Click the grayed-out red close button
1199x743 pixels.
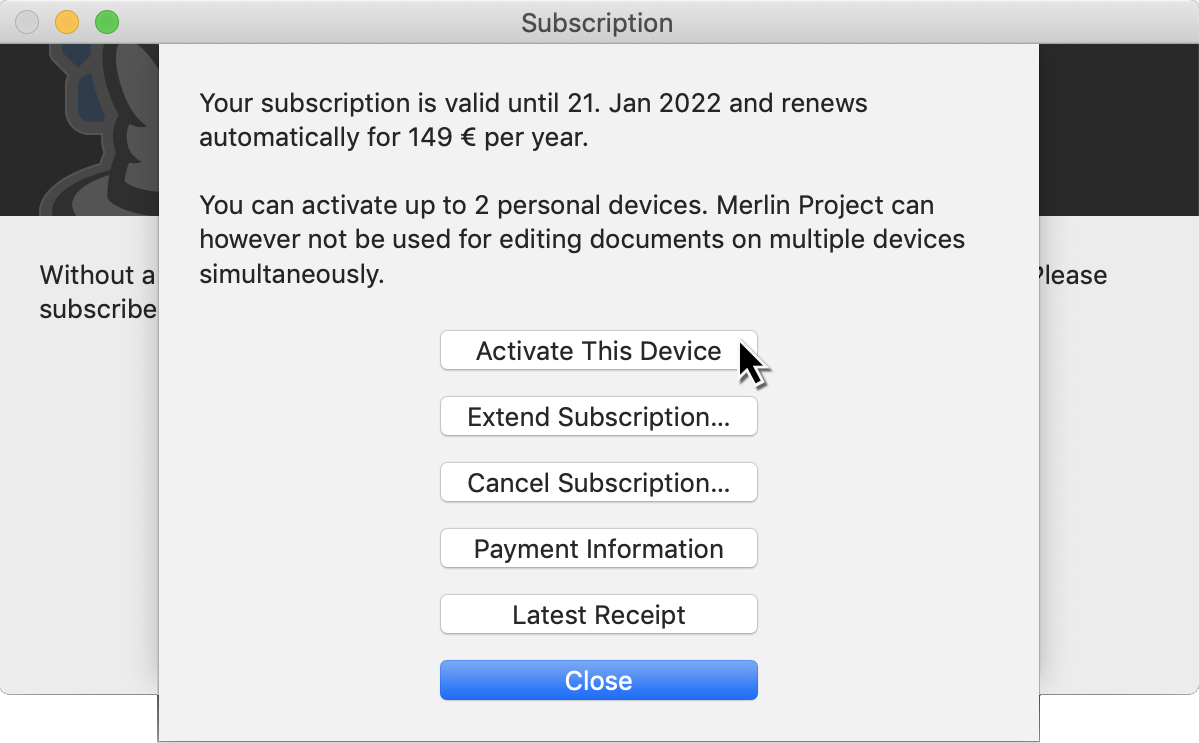pyautogui.click(x=28, y=22)
